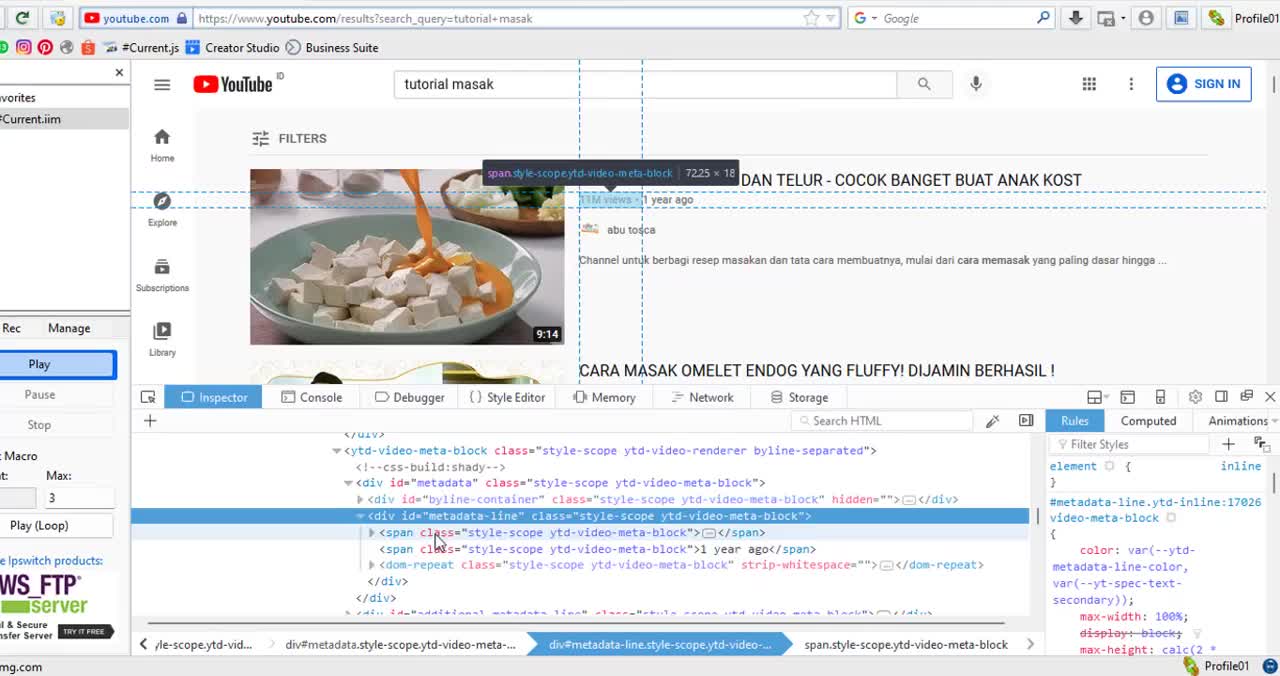The width and height of the screenshot is (1280, 676).
Task: Open the Memory tab
Action: tap(604, 397)
